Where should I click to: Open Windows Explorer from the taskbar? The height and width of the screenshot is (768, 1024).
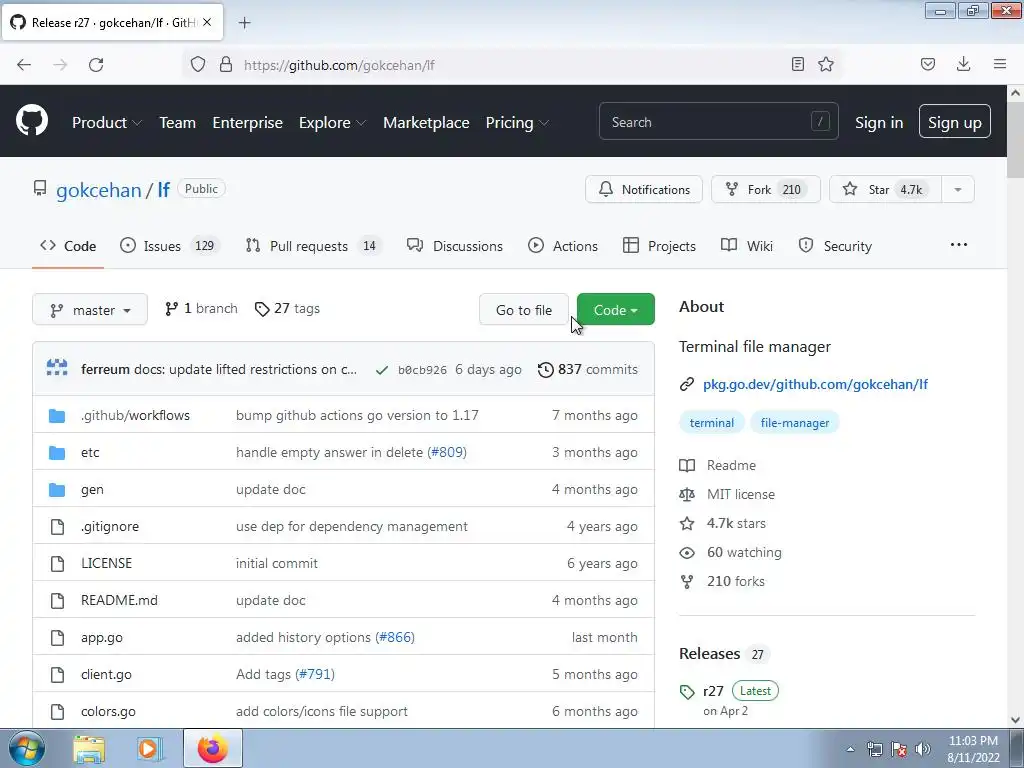click(x=89, y=748)
